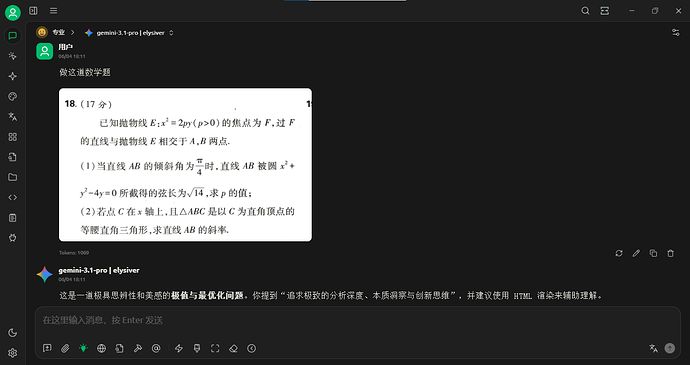Image resolution: width=690 pixels, height=365 pixels.
Task: Click the gemini-3.1-pro | elysiver message header name
Action: click(x=99, y=270)
